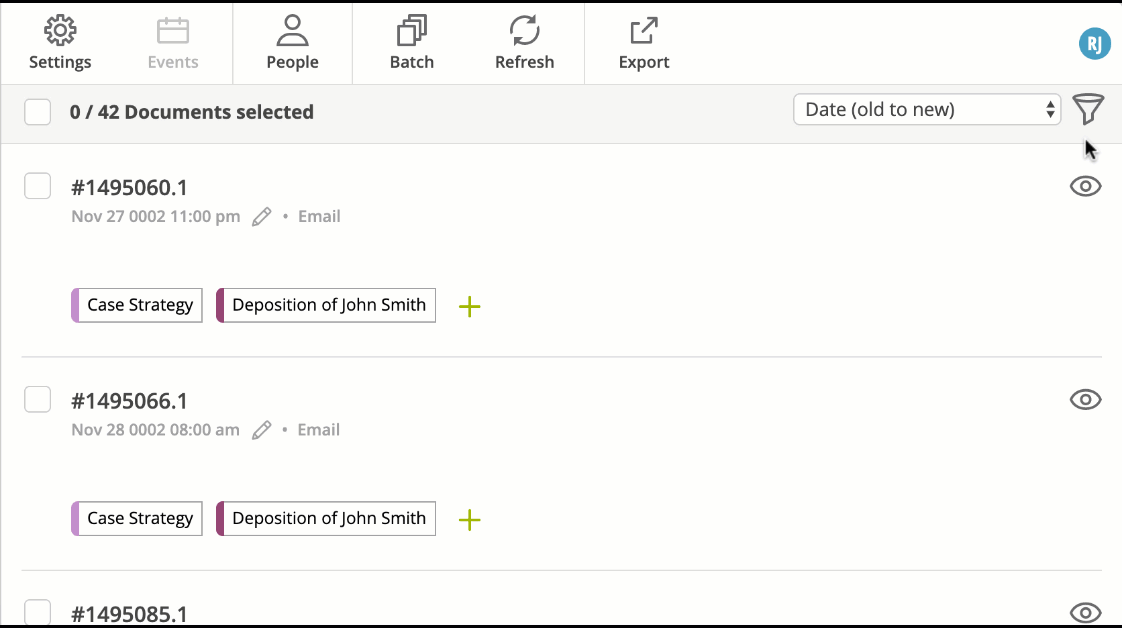Select document #1495060.1 checkbox
This screenshot has width=1122, height=628.
point(37,186)
